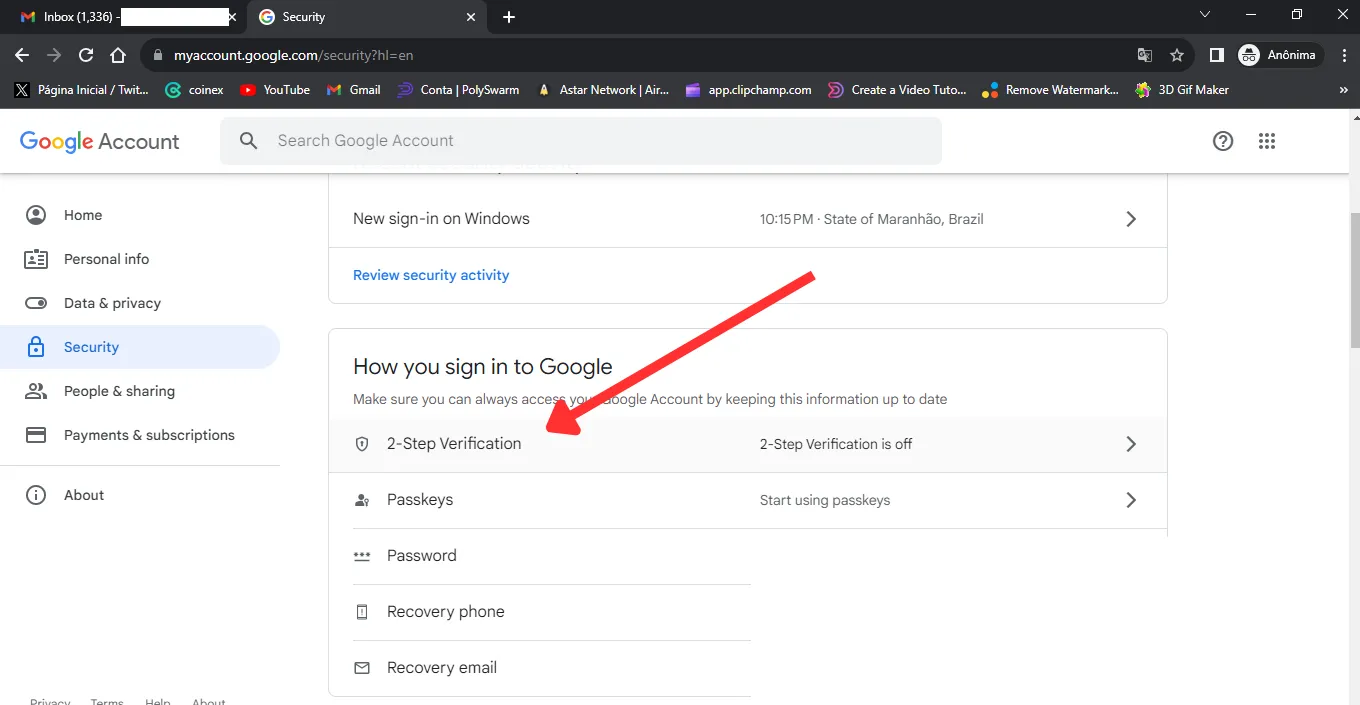
Task: Open the translate page icon
Action: click(1145, 55)
